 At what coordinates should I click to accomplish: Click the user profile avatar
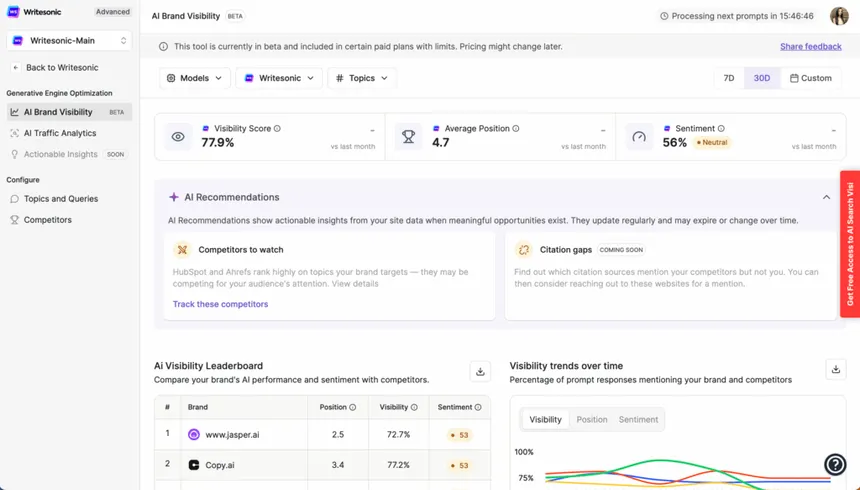pyautogui.click(x=837, y=16)
